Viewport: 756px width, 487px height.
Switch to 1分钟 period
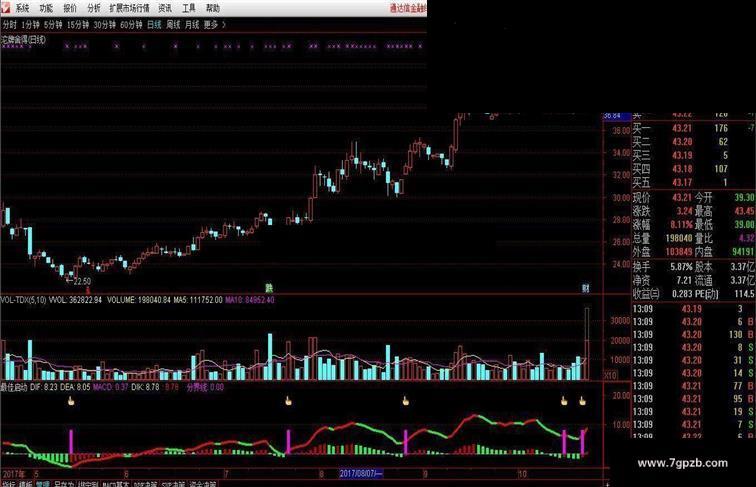pyautogui.click(x=30, y=25)
